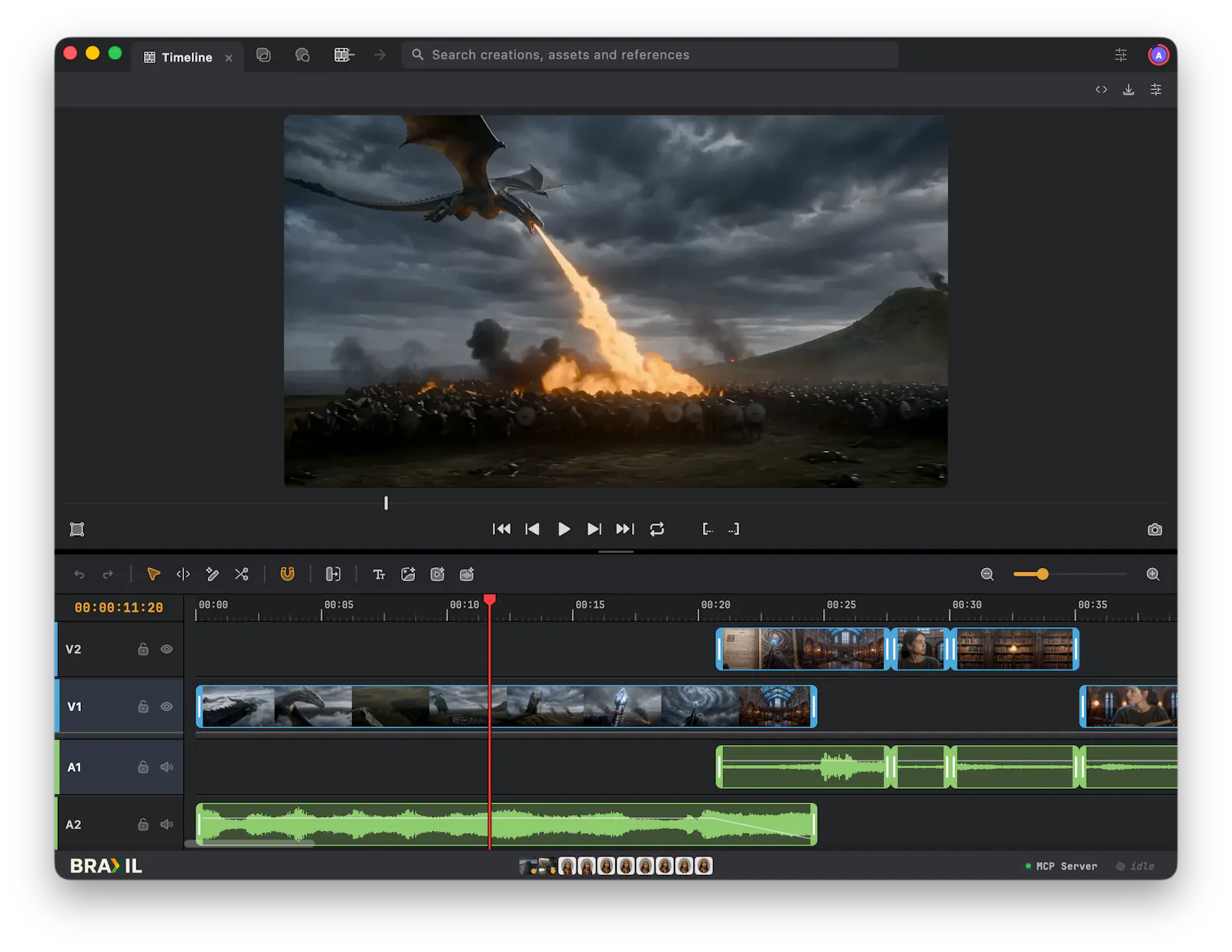The image size is (1232, 952).
Task: Select the trim edit tool
Action: coord(183,574)
